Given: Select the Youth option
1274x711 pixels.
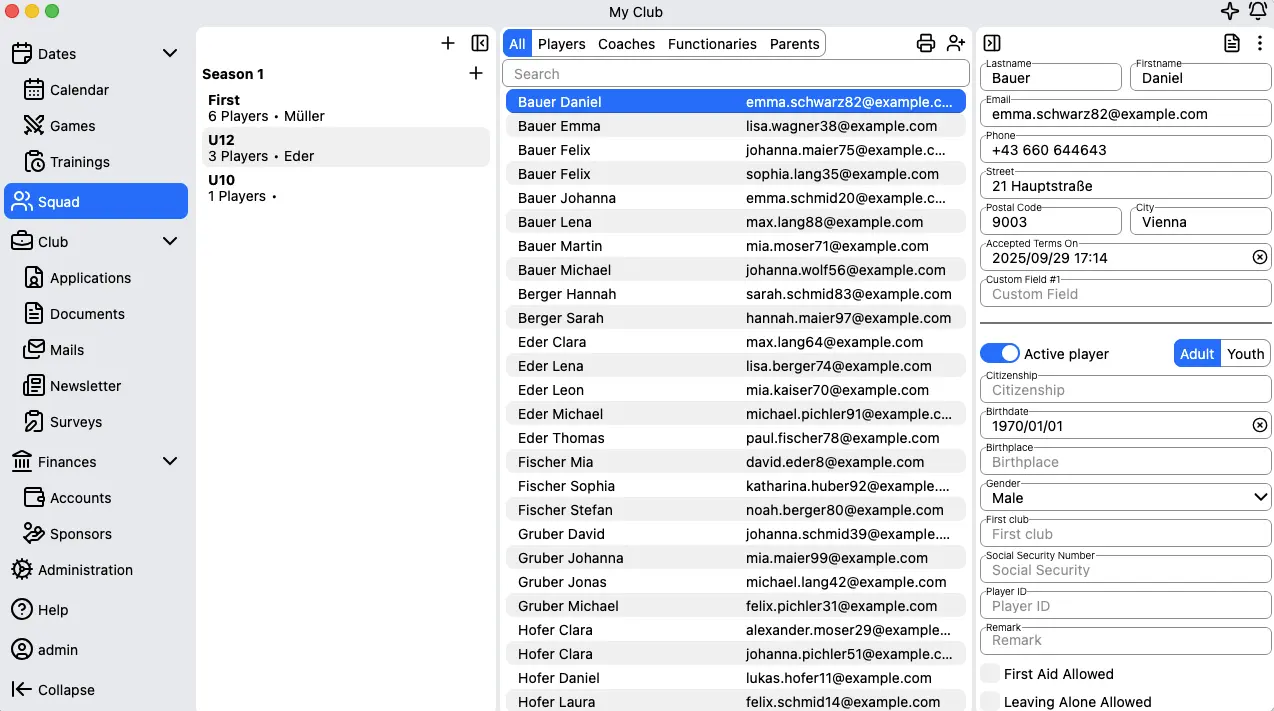Looking at the screenshot, I should (x=1246, y=354).
